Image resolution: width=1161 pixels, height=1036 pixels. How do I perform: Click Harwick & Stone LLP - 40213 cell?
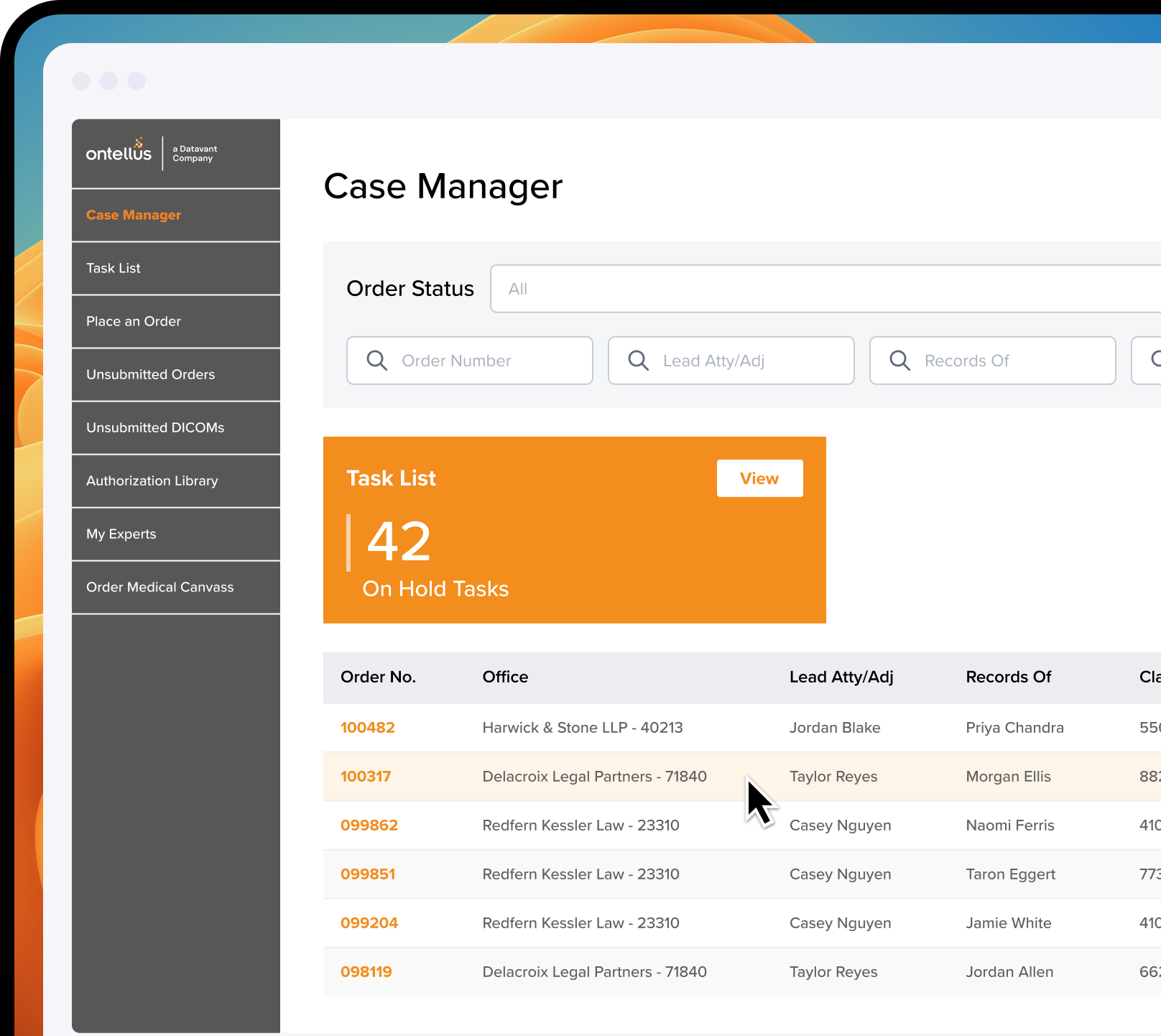click(583, 728)
